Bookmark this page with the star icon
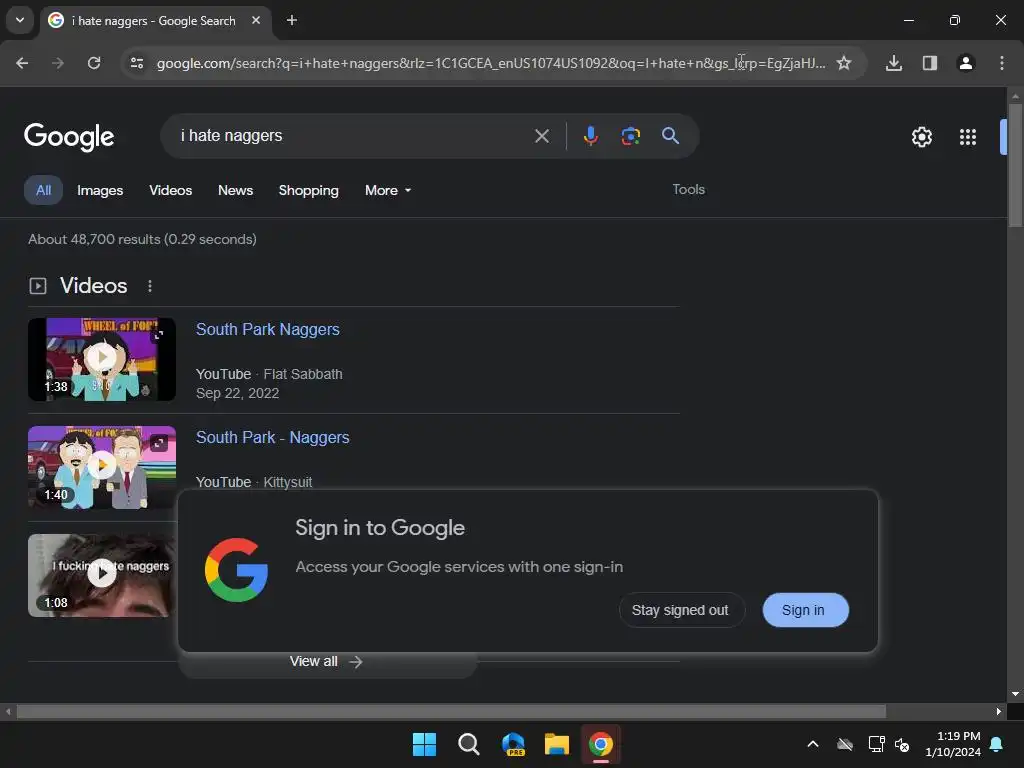1024x768 pixels. 844,63
